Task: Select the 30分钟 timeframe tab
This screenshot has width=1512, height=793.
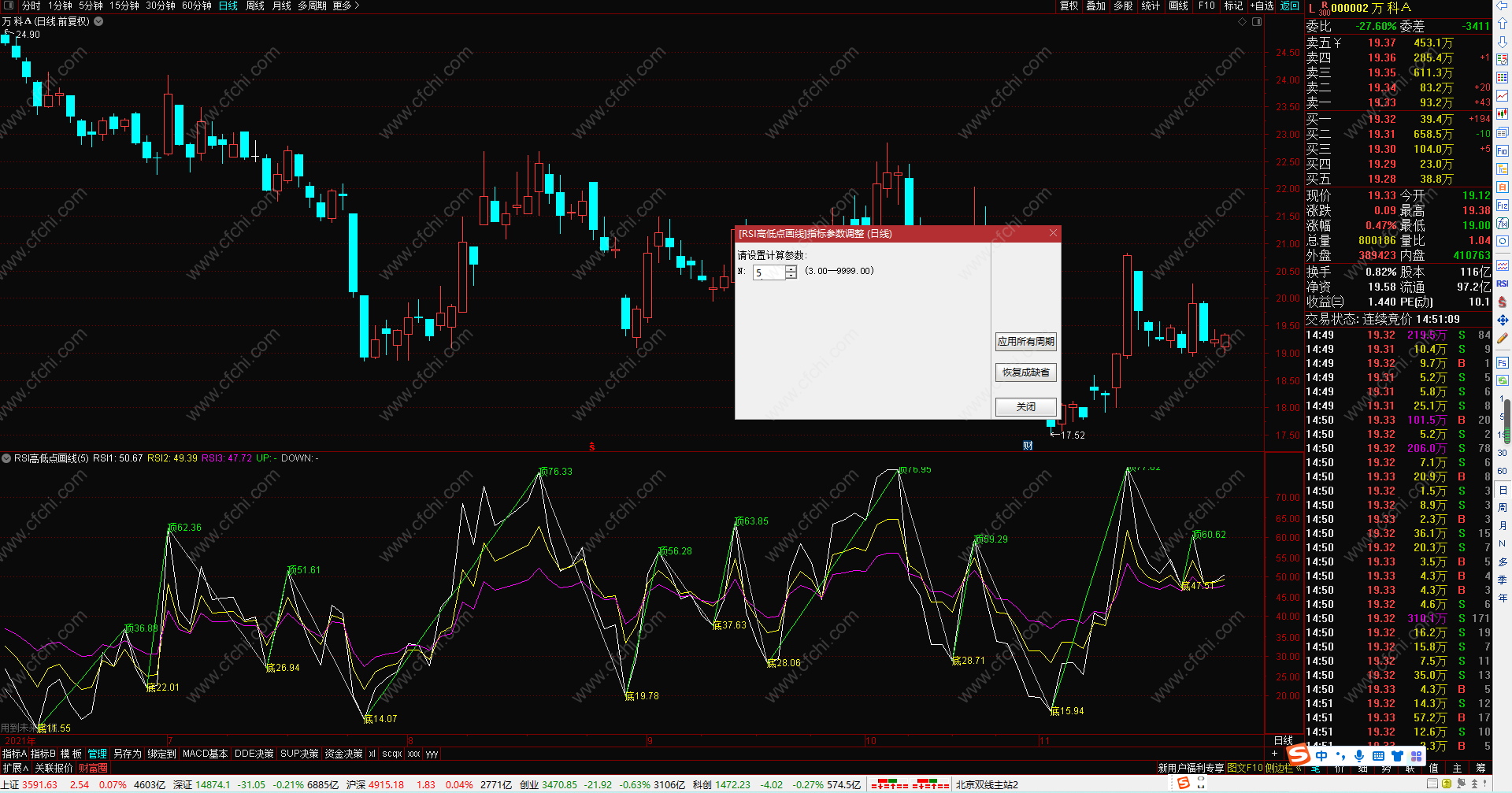Action: (161, 6)
